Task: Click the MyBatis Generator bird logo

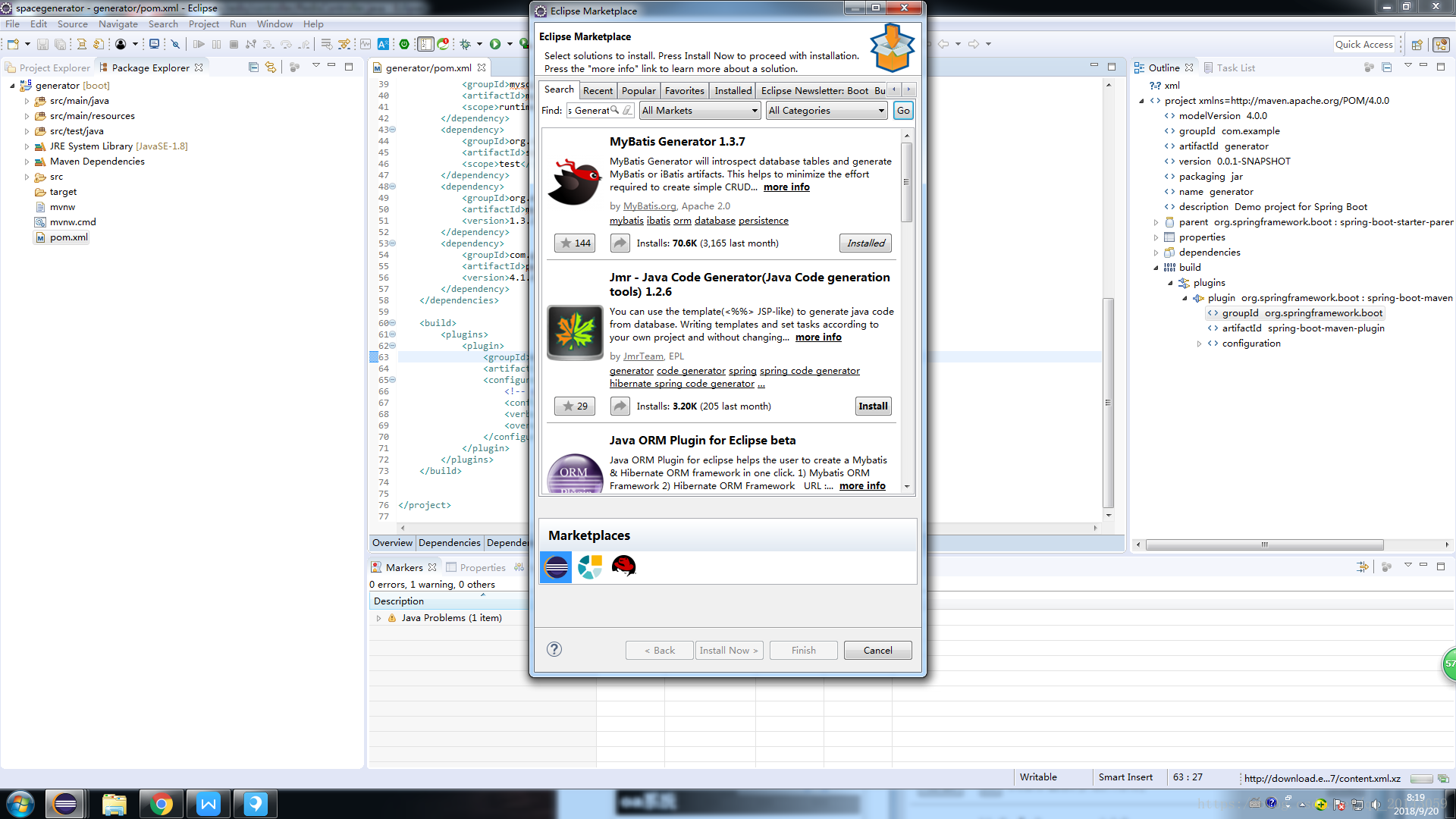Action: point(575,182)
